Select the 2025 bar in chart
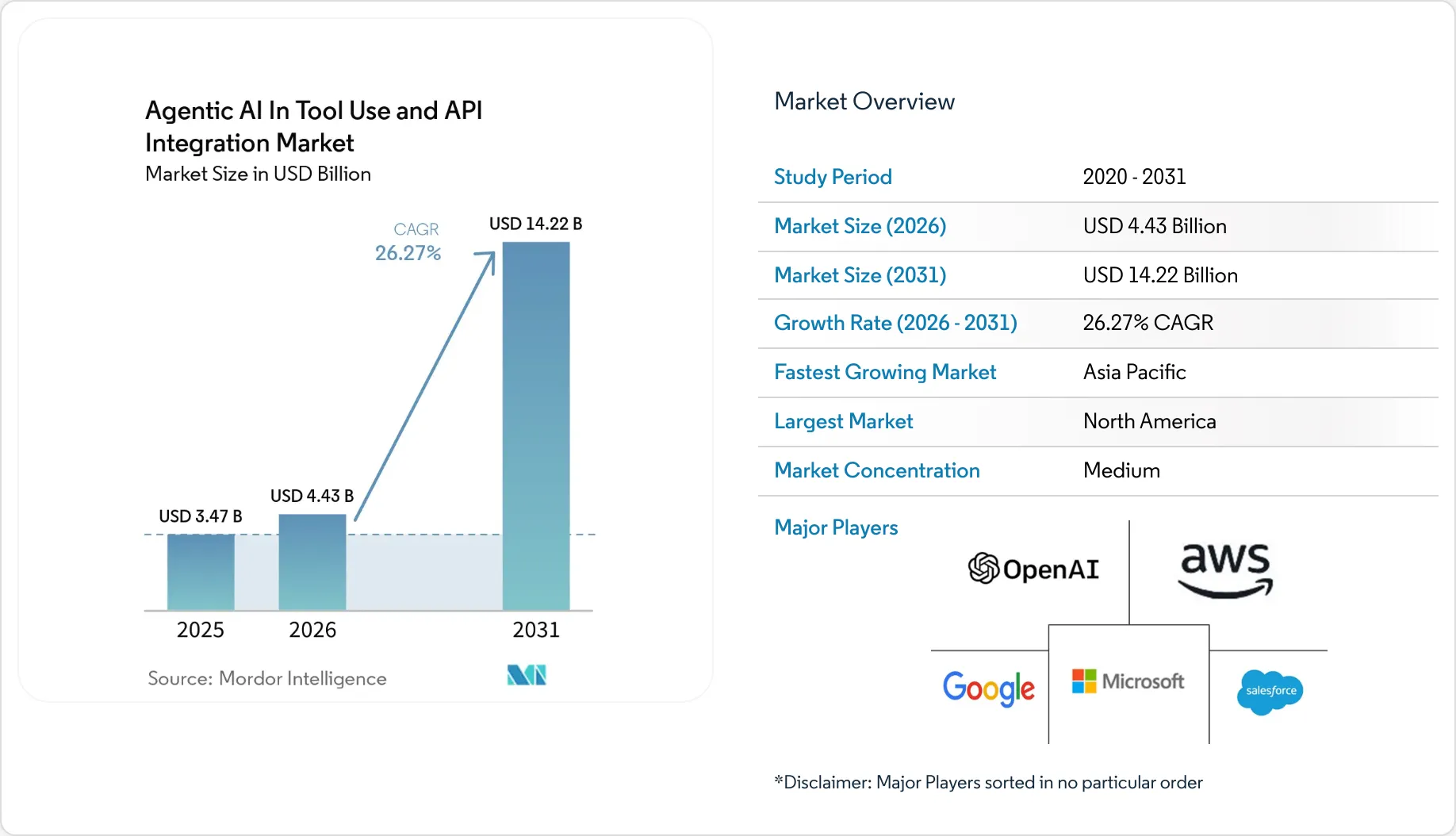1456x836 pixels. [201, 572]
